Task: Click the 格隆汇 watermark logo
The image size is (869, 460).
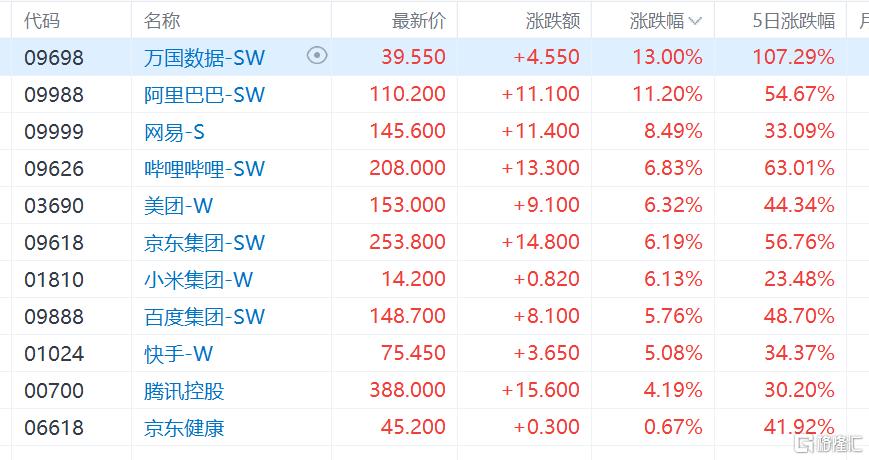Action: pyautogui.click(x=829, y=443)
